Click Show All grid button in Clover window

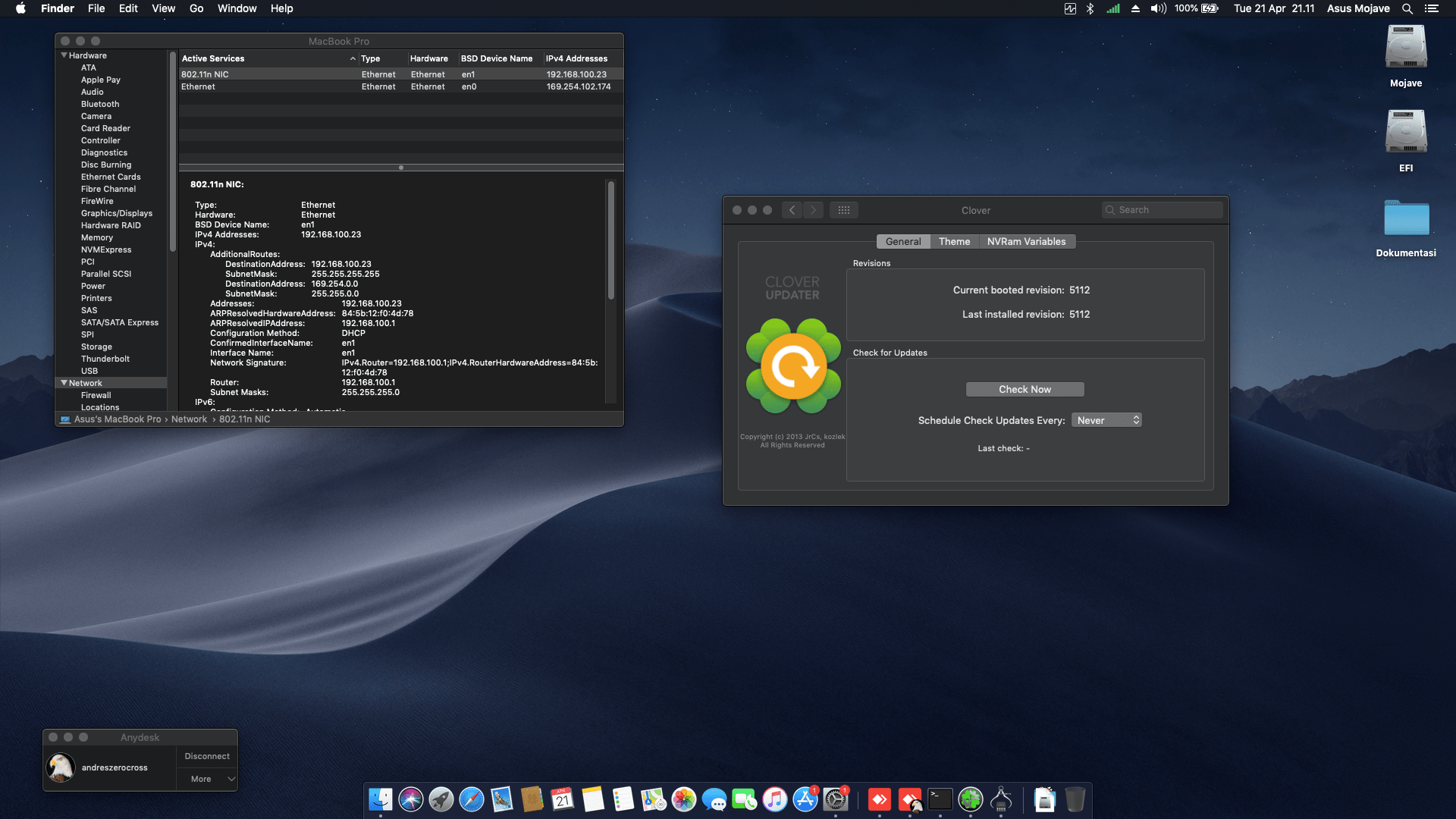(x=844, y=210)
